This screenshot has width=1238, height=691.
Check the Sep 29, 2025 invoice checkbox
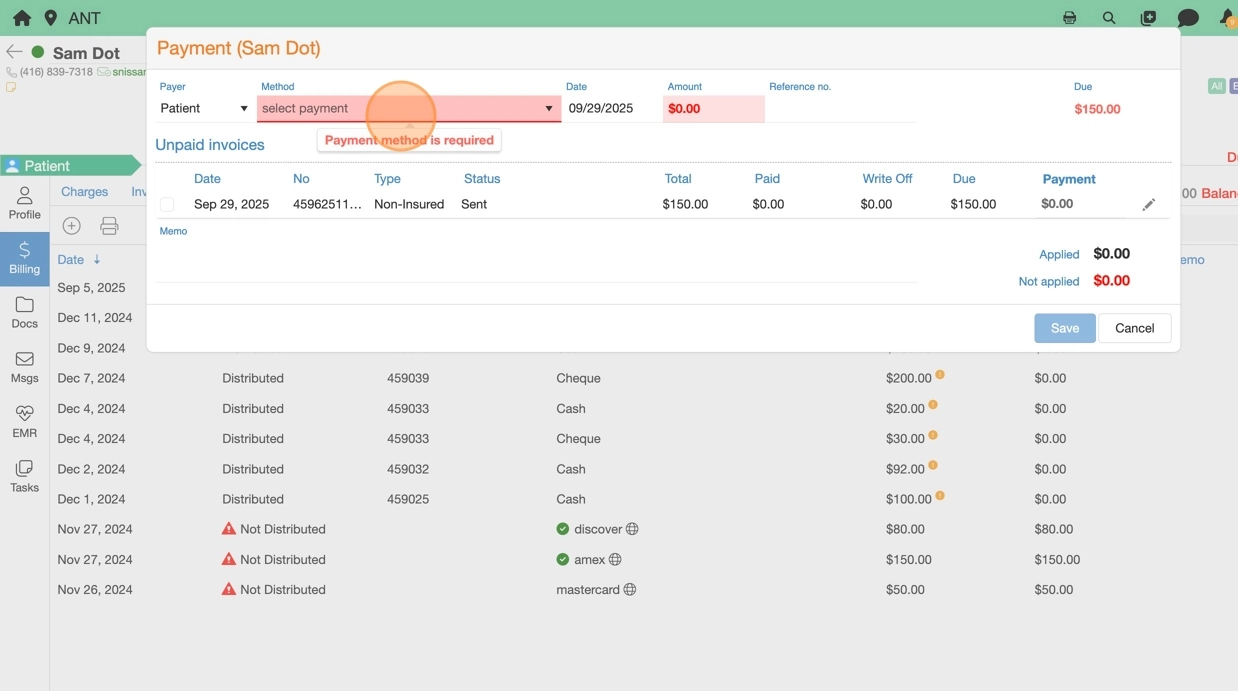coord(167,205)
